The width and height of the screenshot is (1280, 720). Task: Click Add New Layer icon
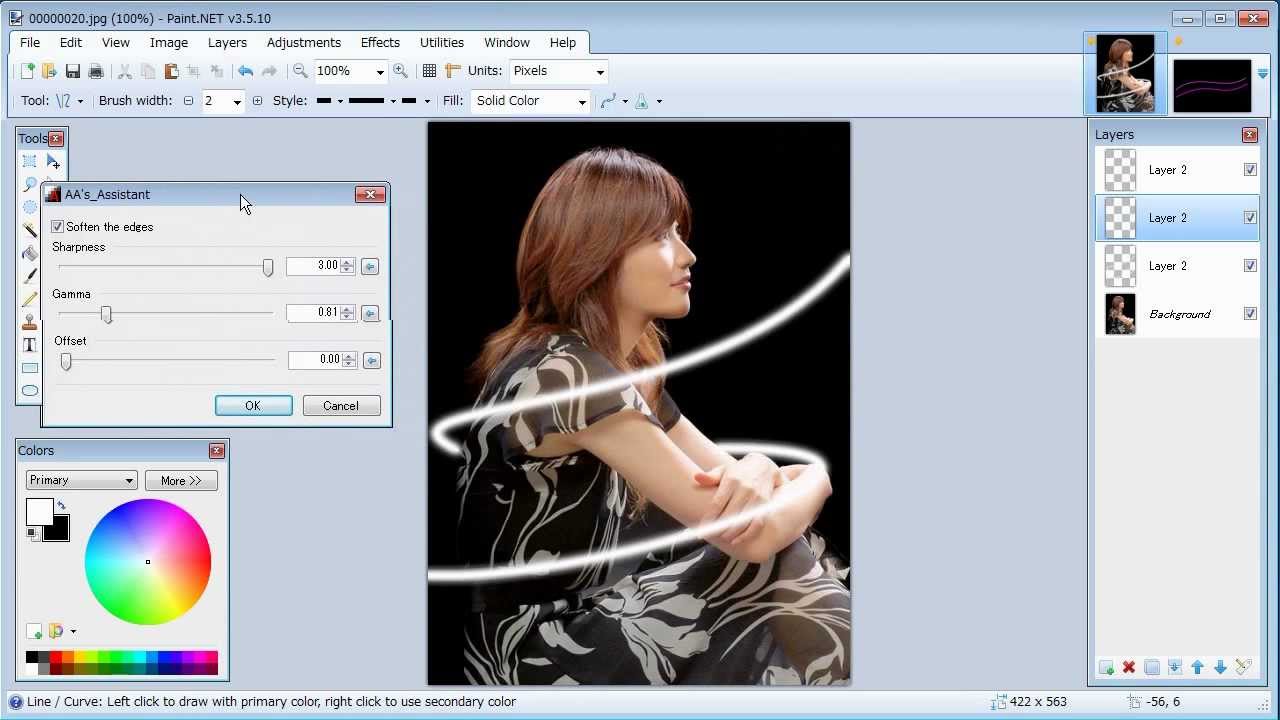click(1106, 667)
